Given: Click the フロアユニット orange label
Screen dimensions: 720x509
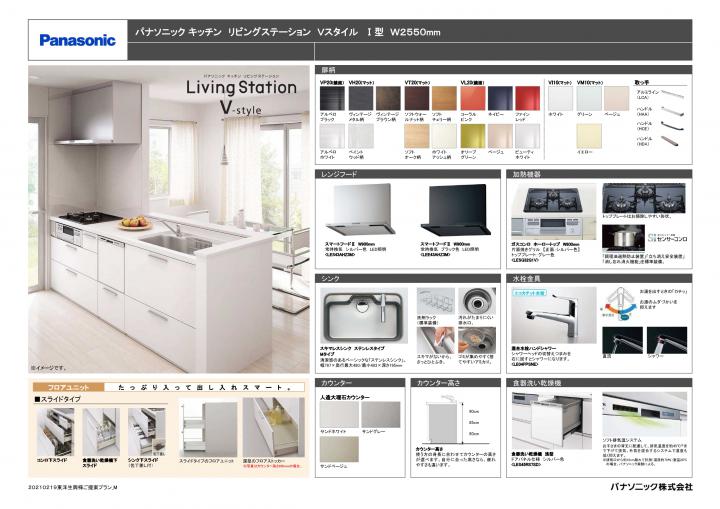Looking at the screenshot, I should tap(68, 388).
